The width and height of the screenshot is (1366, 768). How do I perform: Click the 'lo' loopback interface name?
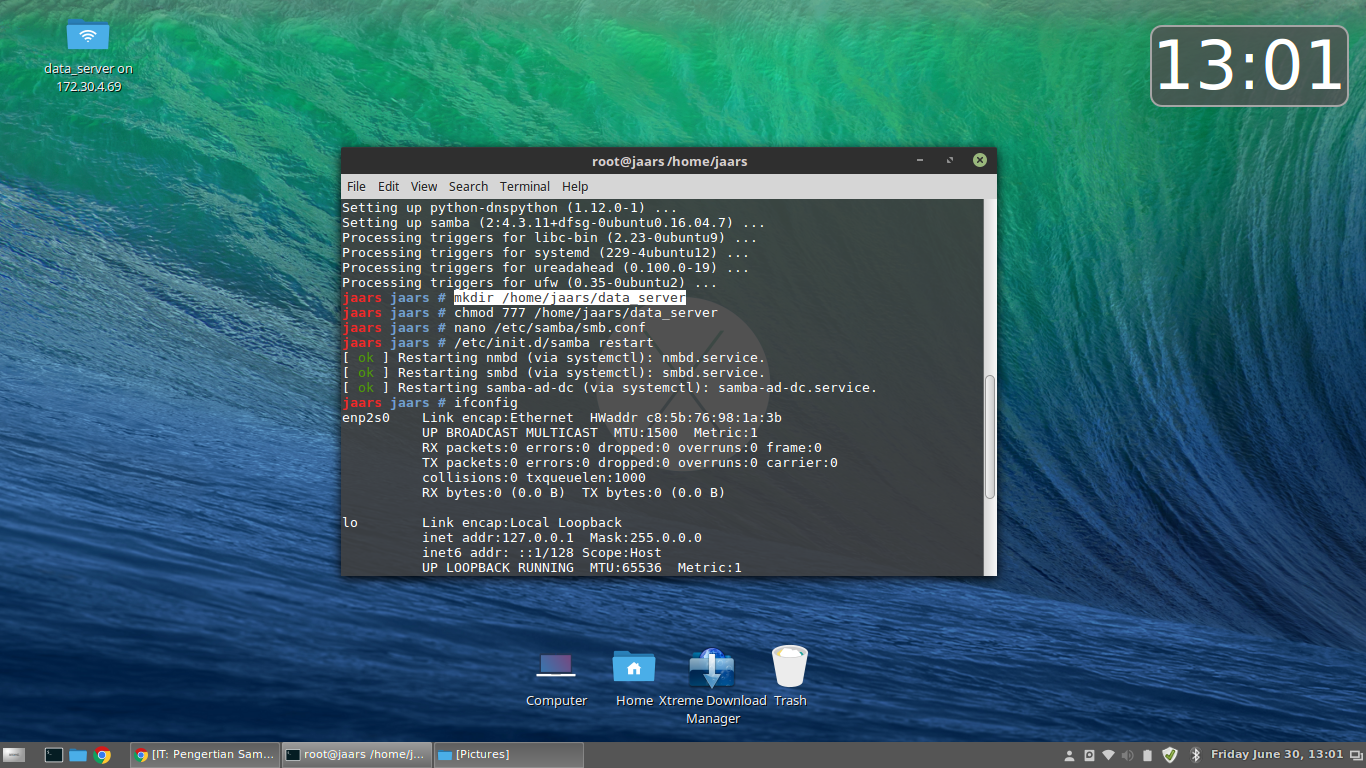(x=350, y=523)
